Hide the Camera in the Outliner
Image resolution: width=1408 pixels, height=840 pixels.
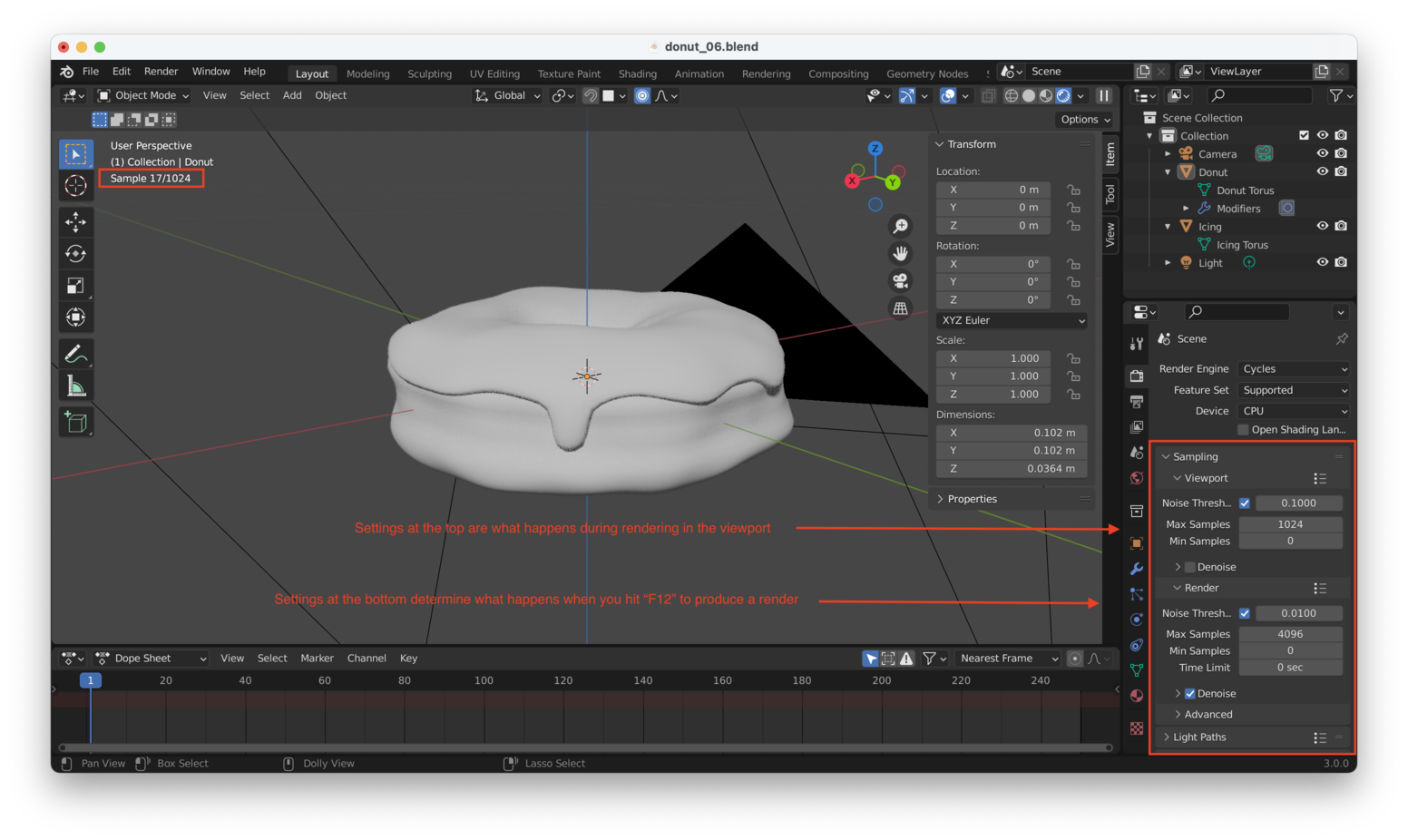[1323, 153]
